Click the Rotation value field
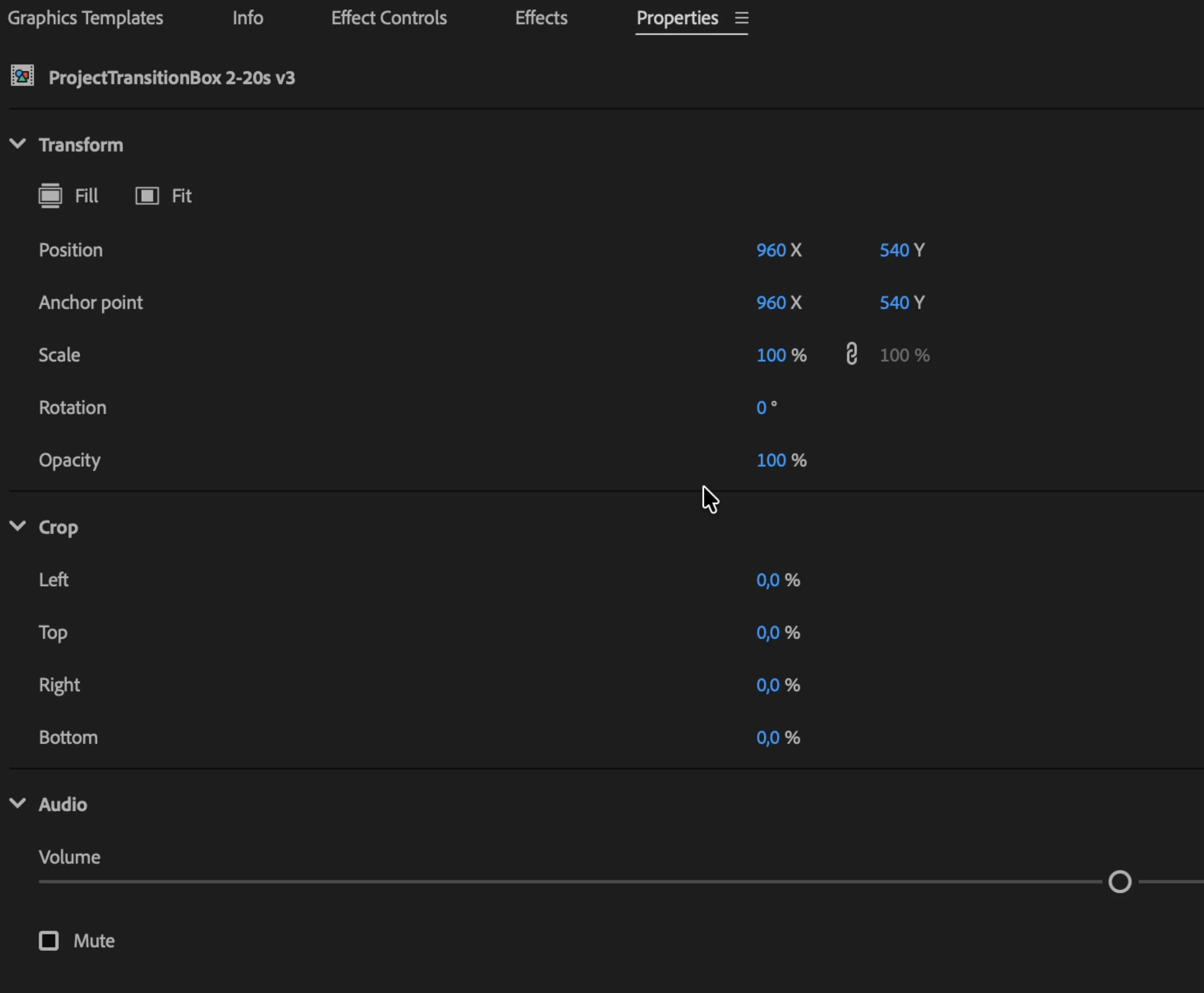 [x=761, y=407]
